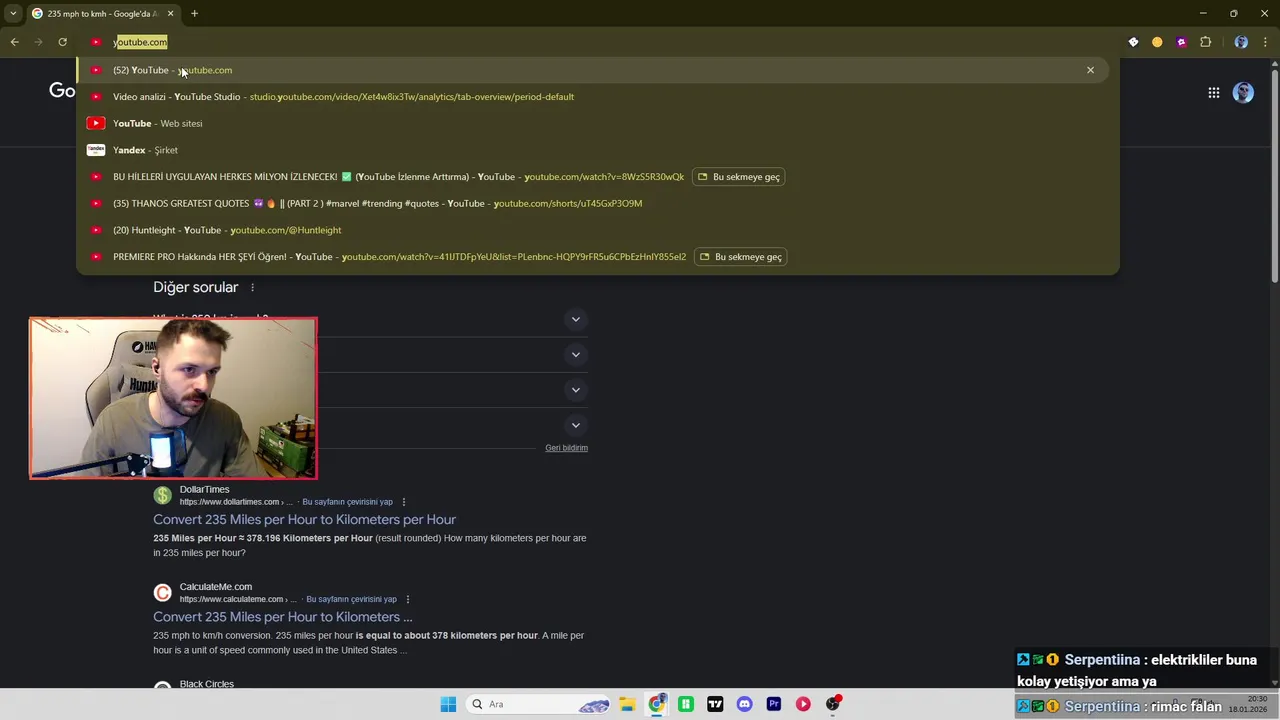Click the DollarTimes site favicon

[162, 496]
